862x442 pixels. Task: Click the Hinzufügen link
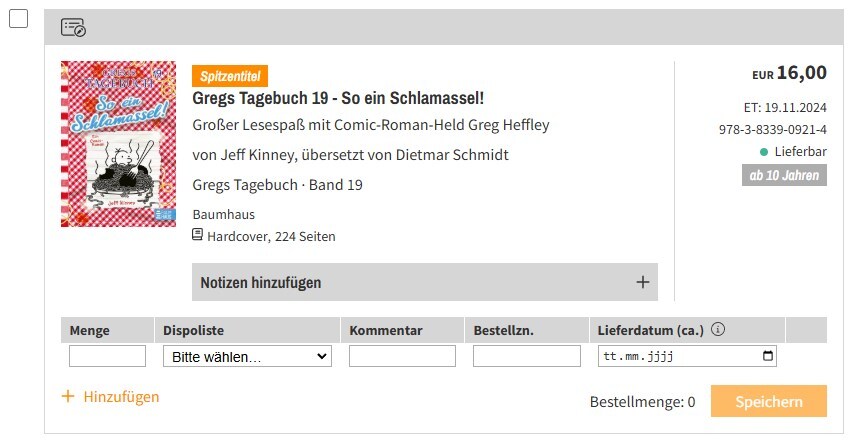pyautogui.click(x=121, y=396)
